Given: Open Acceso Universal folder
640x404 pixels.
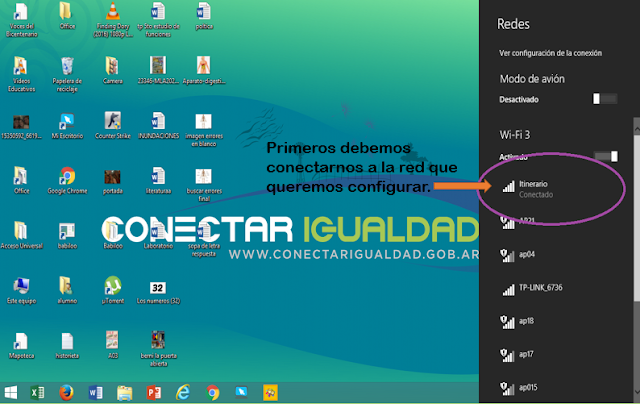Looking at the screenshot, I should (x=21, y=235).
